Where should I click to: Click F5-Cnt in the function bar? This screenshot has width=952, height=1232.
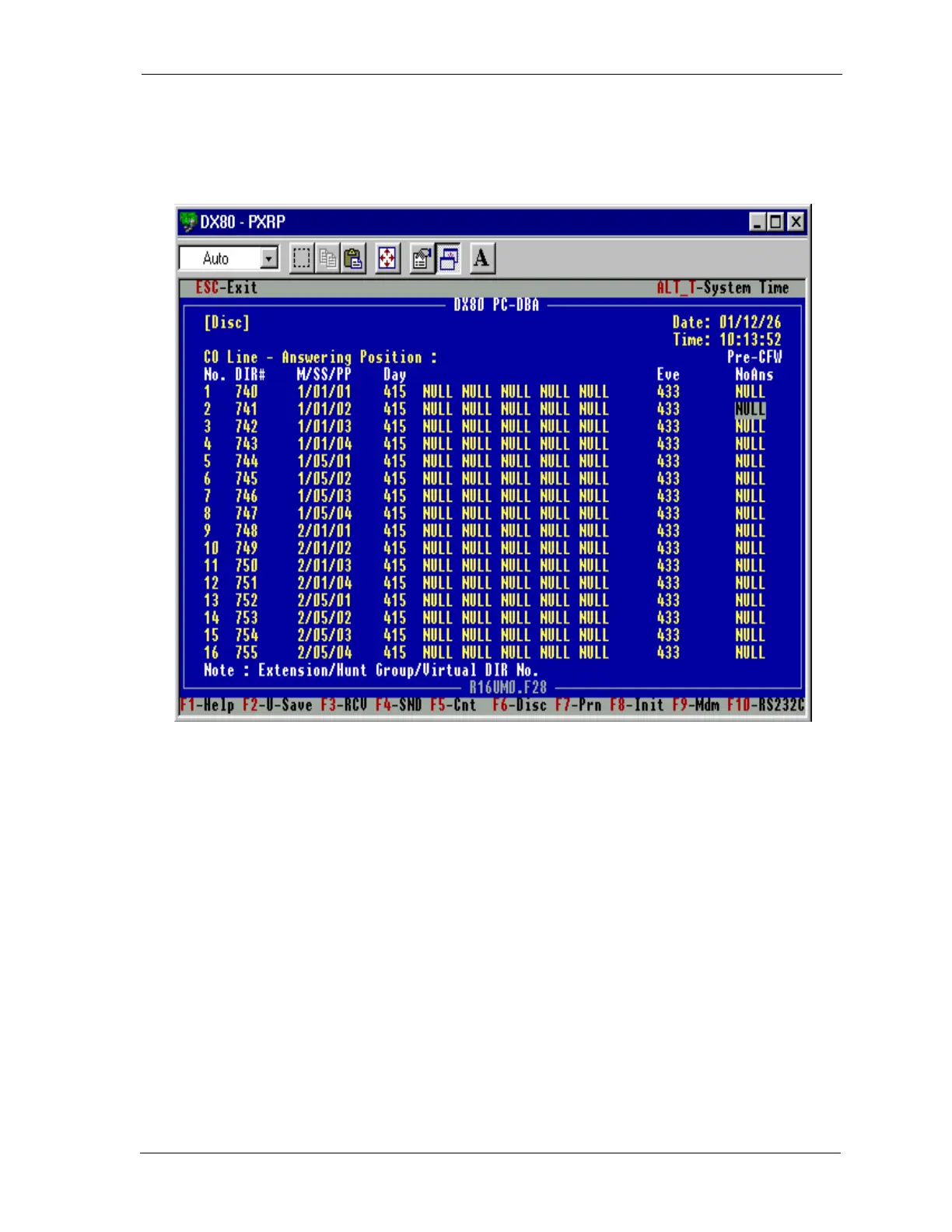point(453,705)
